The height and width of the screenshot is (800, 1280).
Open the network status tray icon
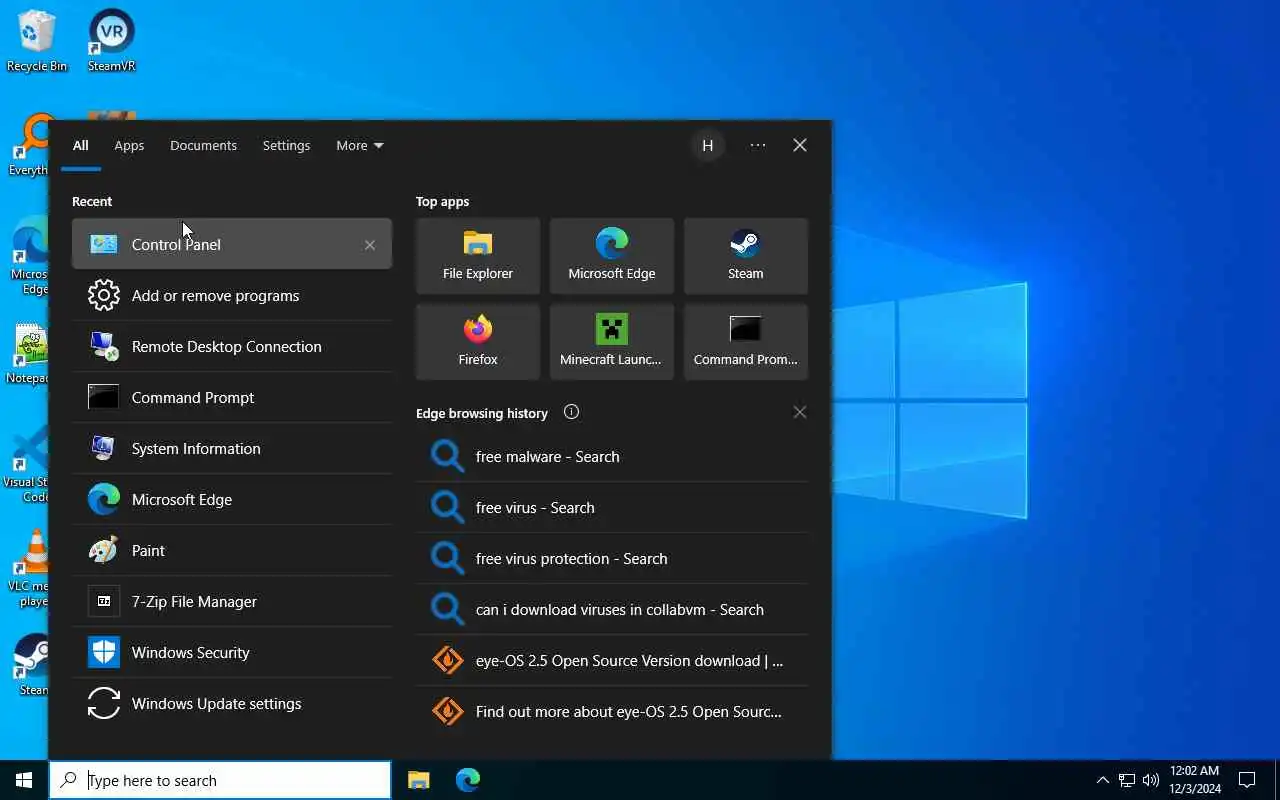(x=1127, y=780)
